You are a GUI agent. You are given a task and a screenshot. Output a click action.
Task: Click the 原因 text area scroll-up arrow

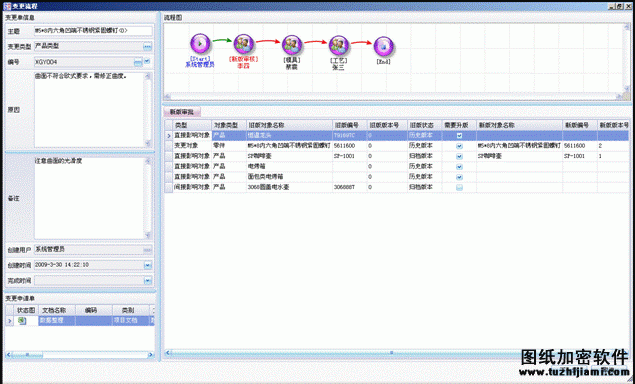coord(148,76)
